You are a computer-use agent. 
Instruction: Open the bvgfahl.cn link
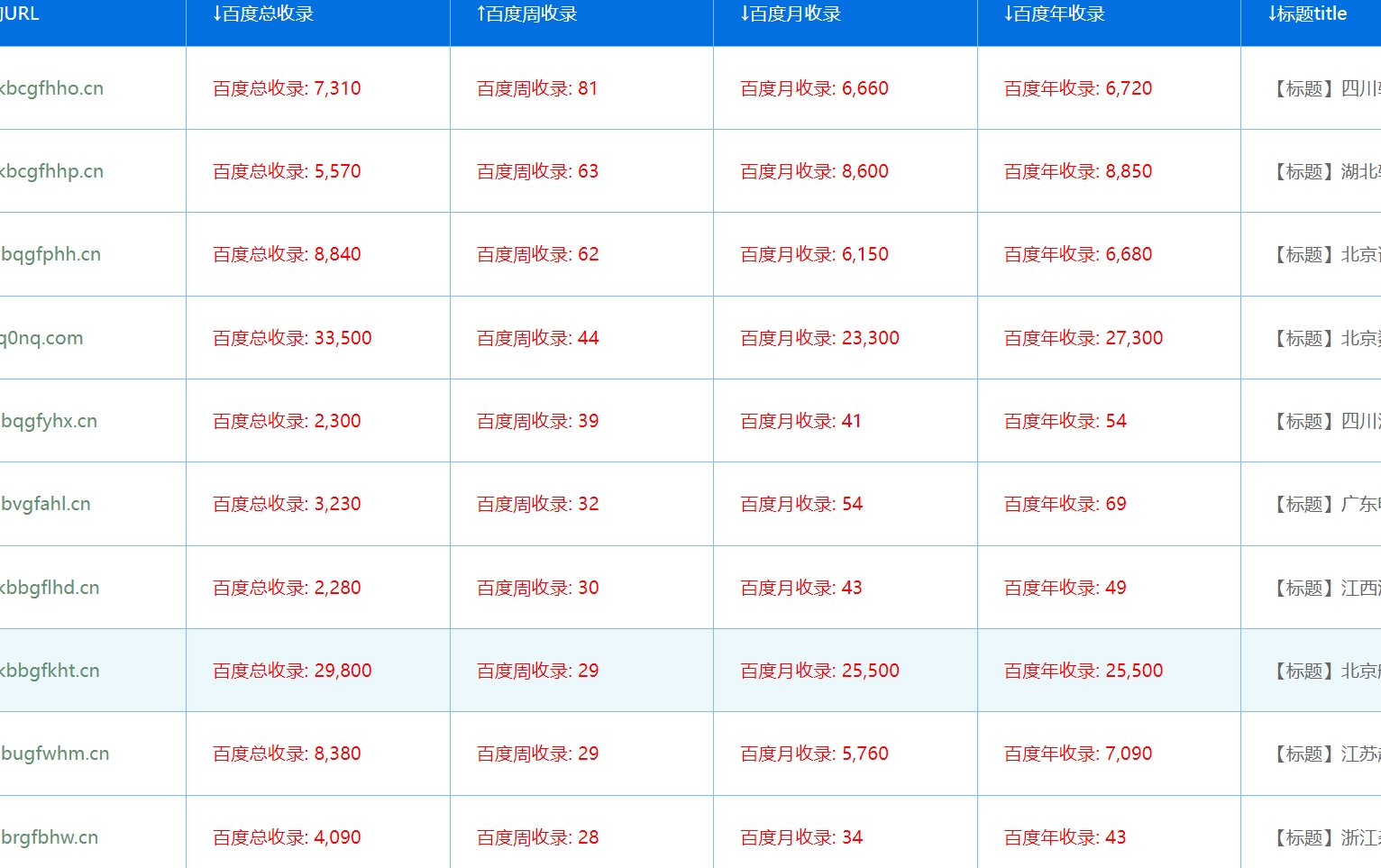[45, 504]
